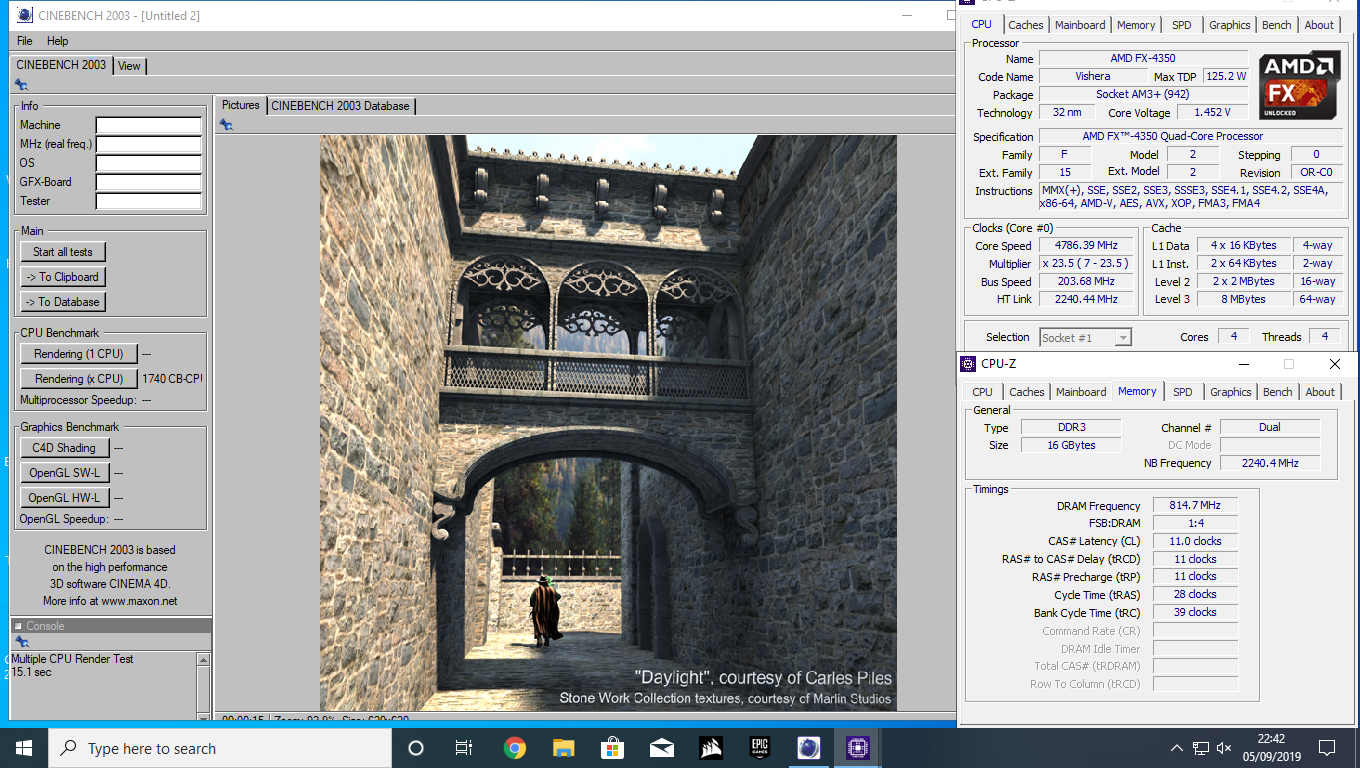Open Task View from the taskbar
The height and width of the screenshot is (768, 1360).
(x=464, y=748)
